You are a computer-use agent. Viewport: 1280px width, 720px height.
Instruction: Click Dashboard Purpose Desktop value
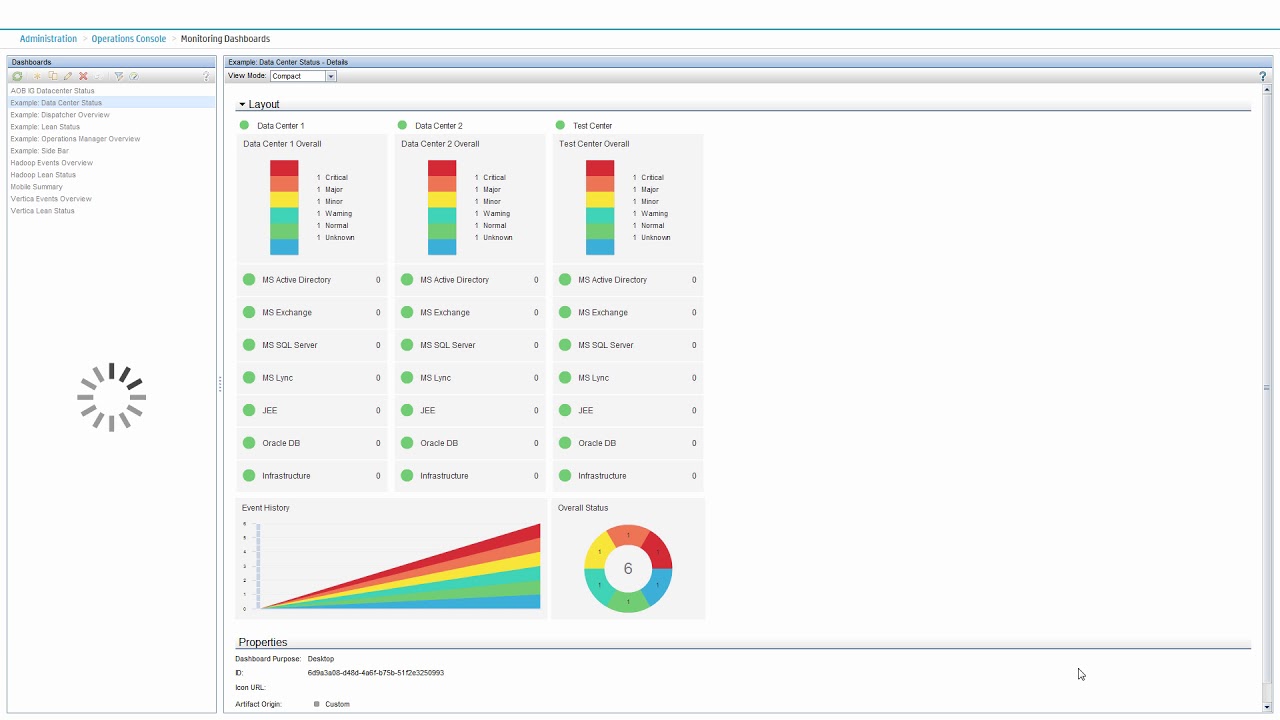pyautogui.click(x=321, y=659)
